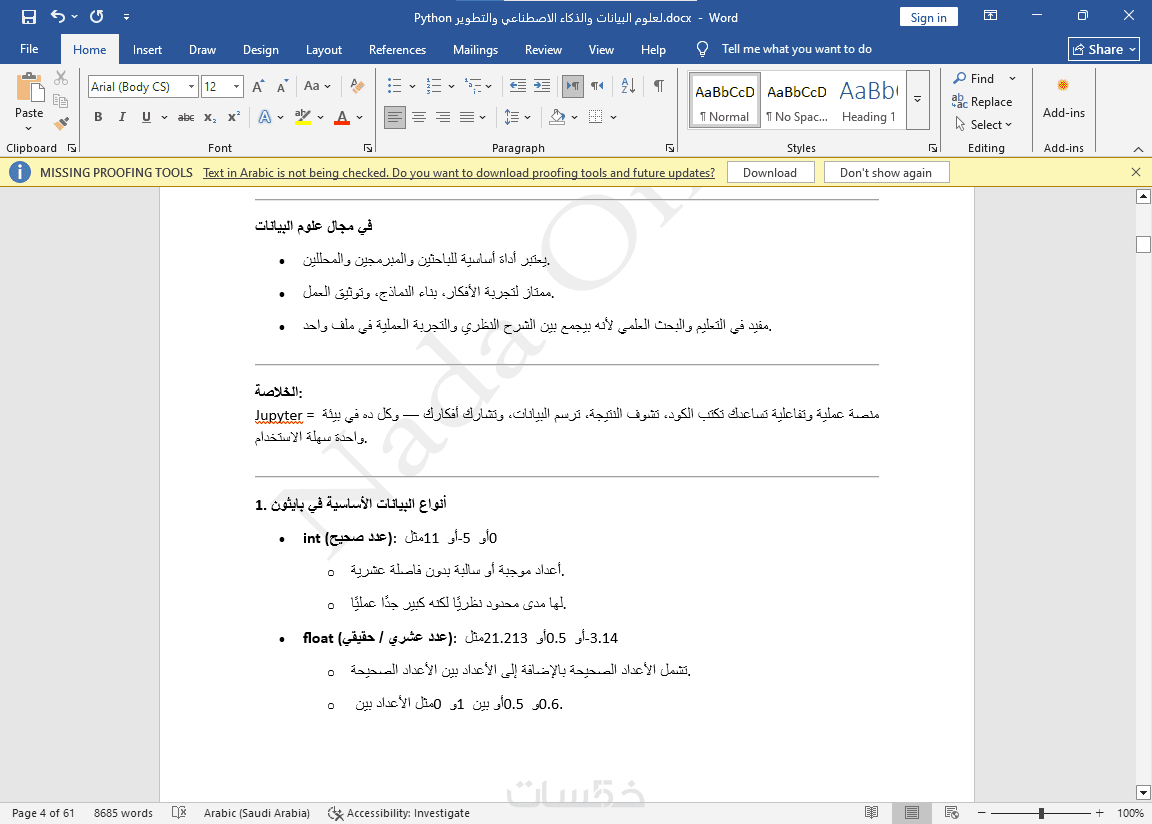The width and height of the screenshot is (1152, 824).
Task: Open the File tab
Action: point(29,49)
